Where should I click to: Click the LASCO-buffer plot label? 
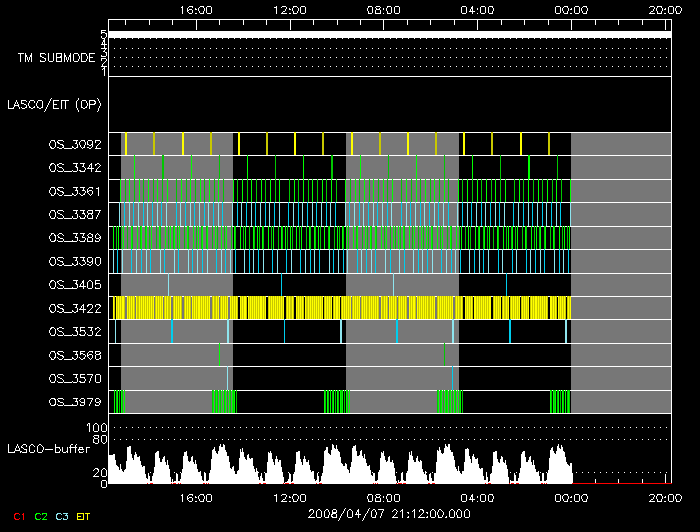[x=49, y=448]
